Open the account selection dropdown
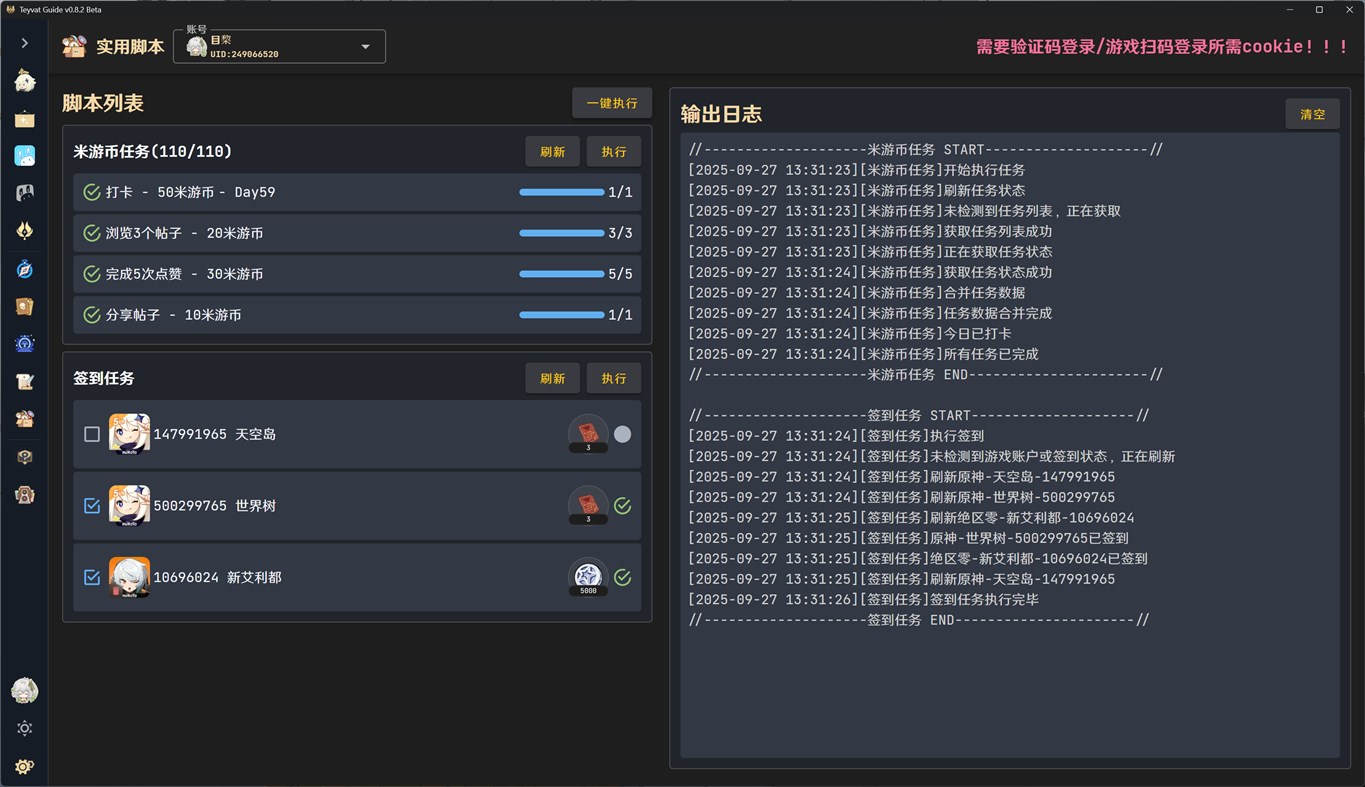Viewport: 1365px width, 787px height. tap(366, 46)
